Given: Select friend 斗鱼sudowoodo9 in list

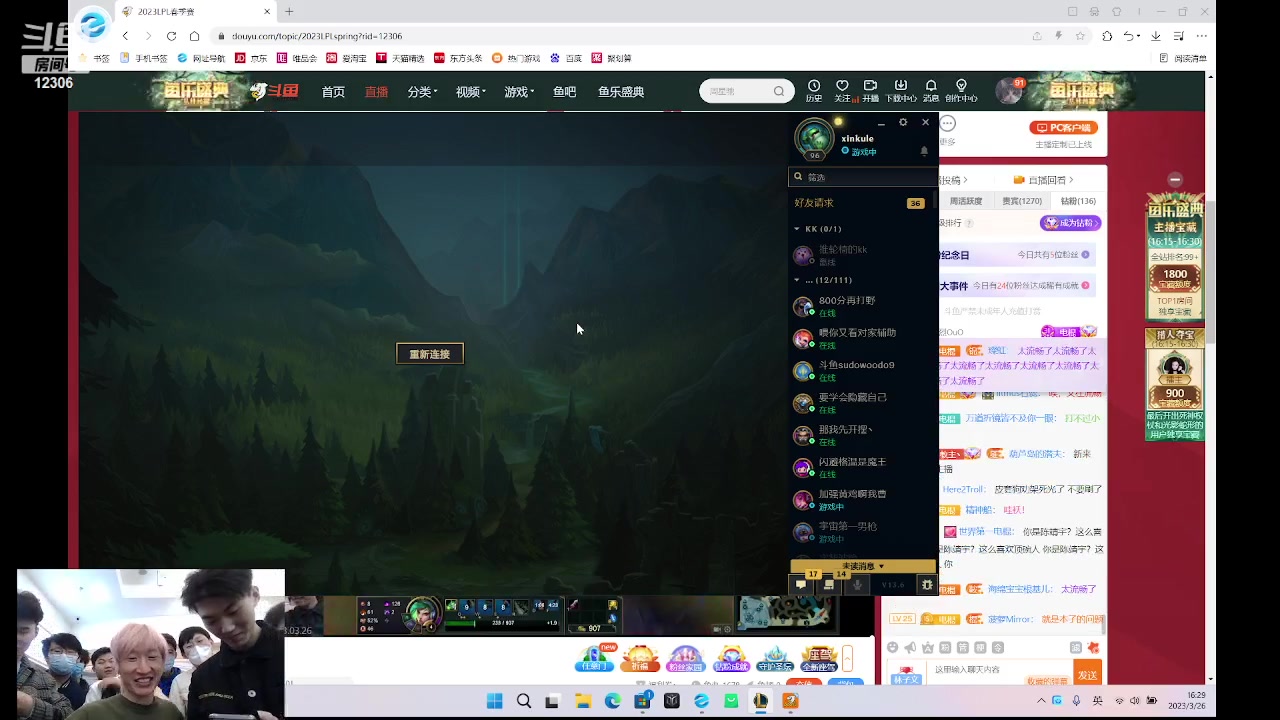Looking at the screenshot, I should pos(862,371).
